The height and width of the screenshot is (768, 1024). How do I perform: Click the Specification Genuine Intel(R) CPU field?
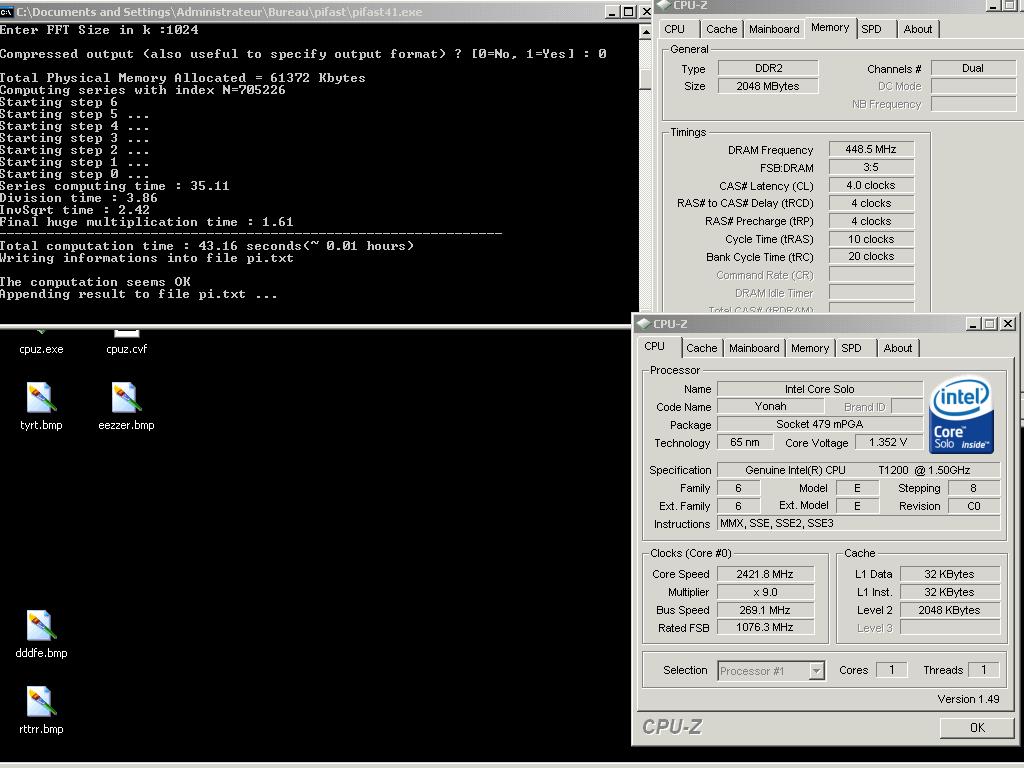click(x=858, y=470)
